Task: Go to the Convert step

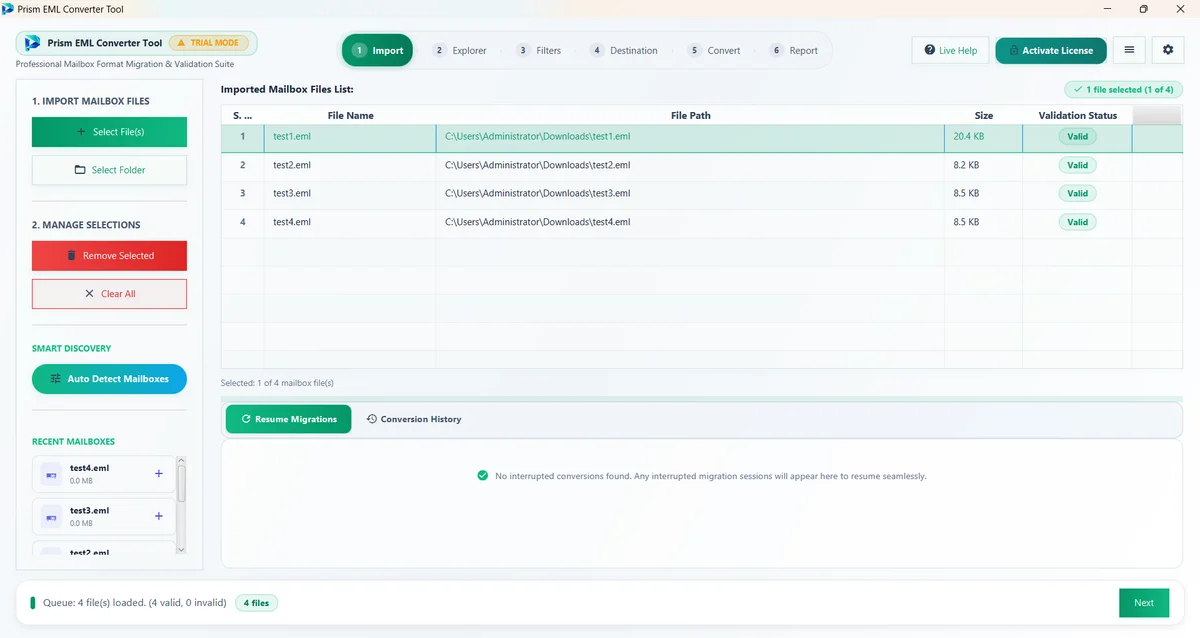Action: (x=714, y=50)
